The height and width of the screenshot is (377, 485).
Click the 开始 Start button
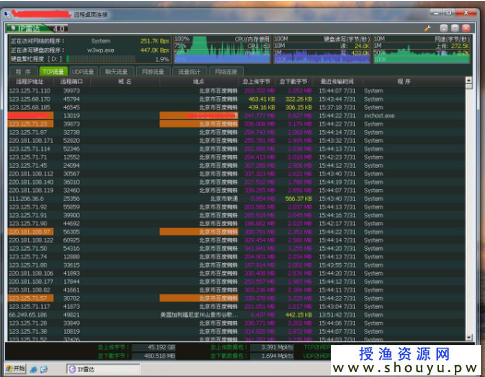click(15, 369)
